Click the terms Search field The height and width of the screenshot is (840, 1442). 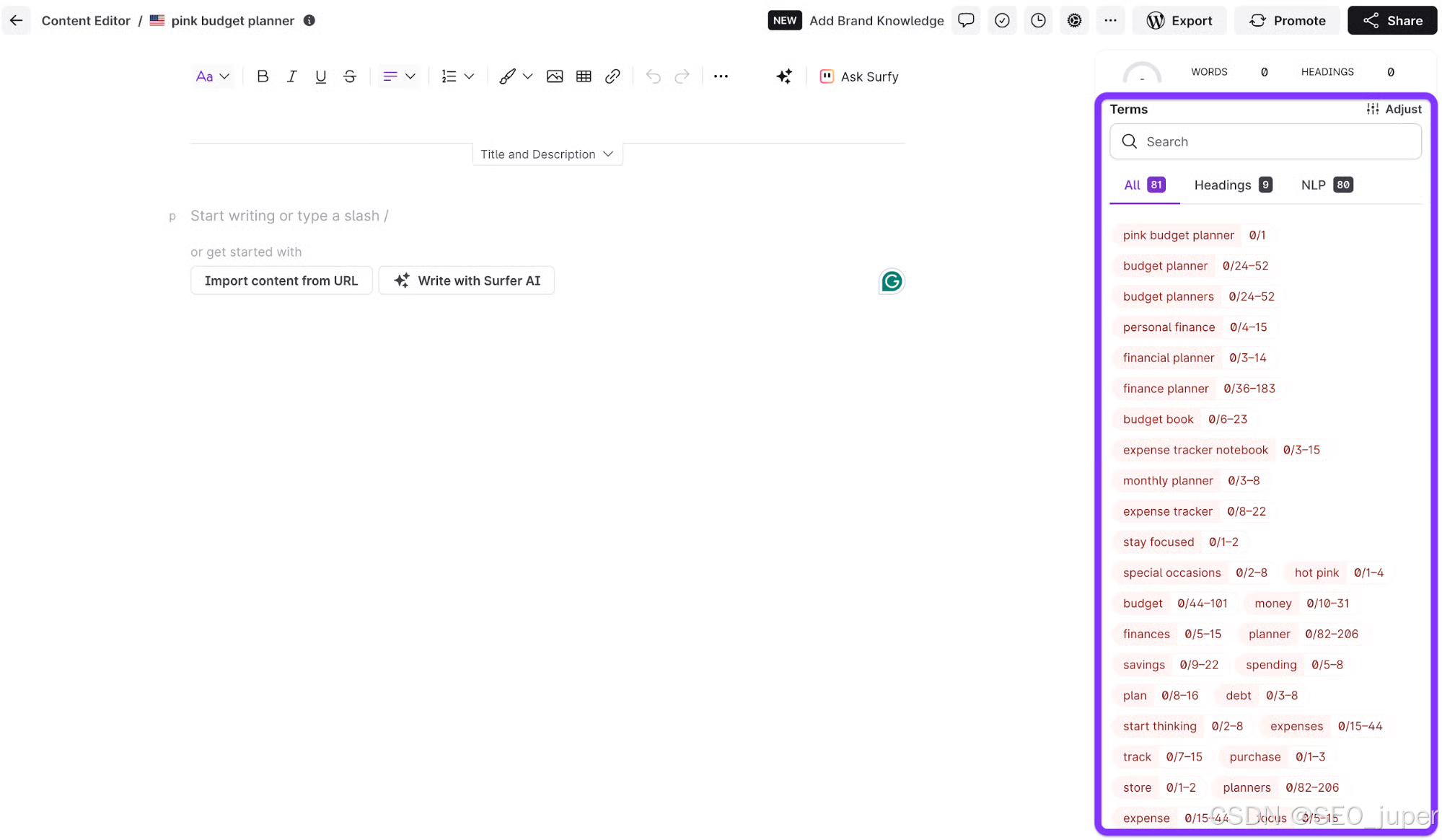point(1265,142)
